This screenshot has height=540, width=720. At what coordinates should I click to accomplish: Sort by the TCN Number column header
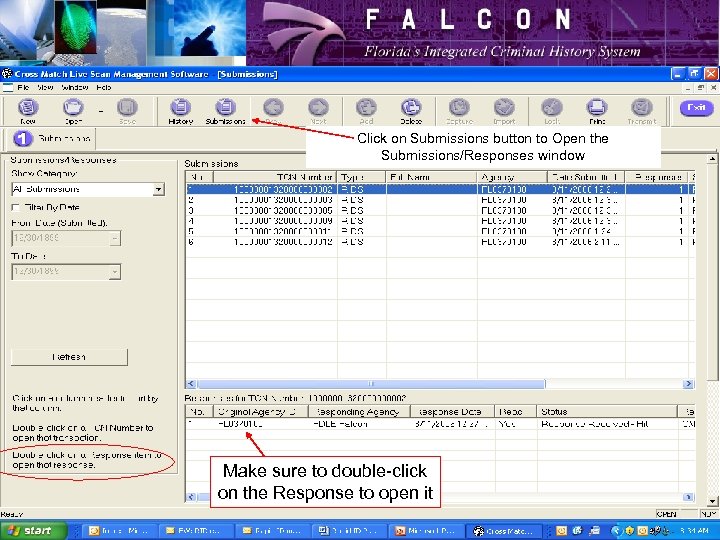(x=275, y=177)
